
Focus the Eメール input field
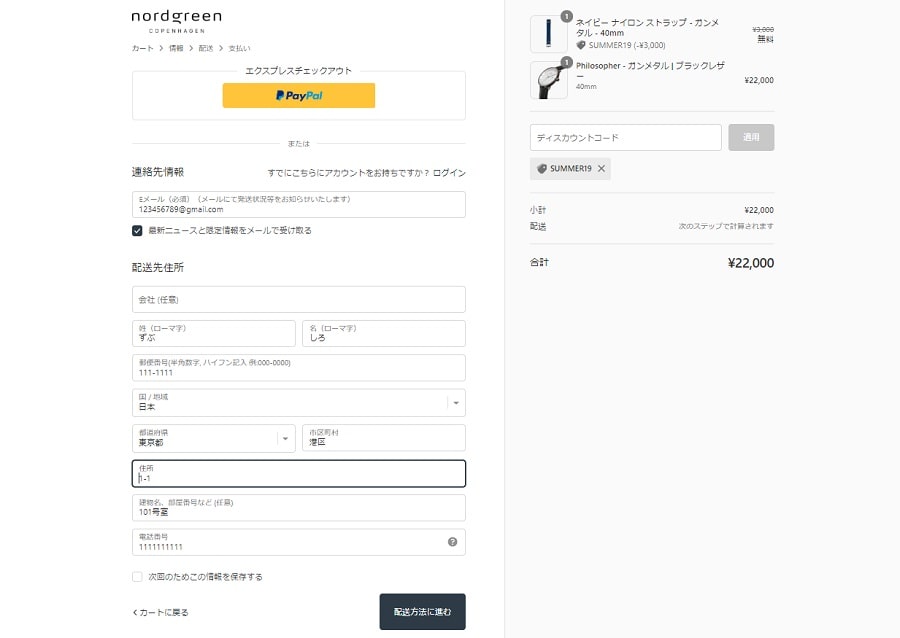(x=298, y=204)
